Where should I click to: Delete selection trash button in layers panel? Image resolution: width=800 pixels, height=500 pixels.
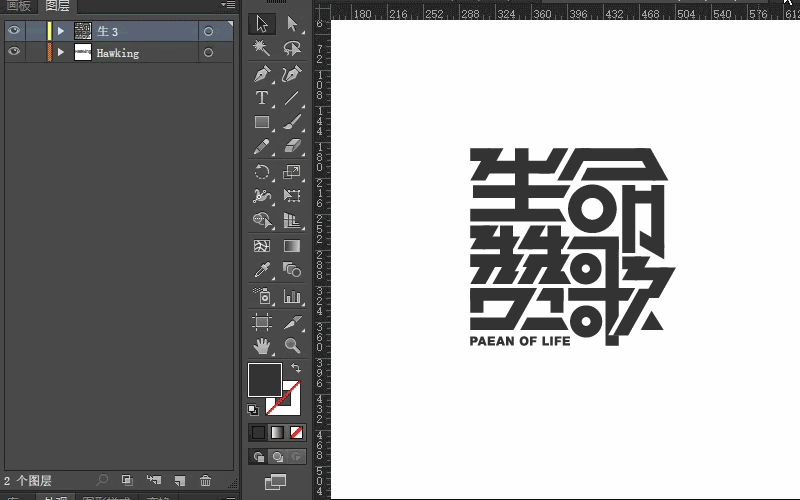(205, 480)
